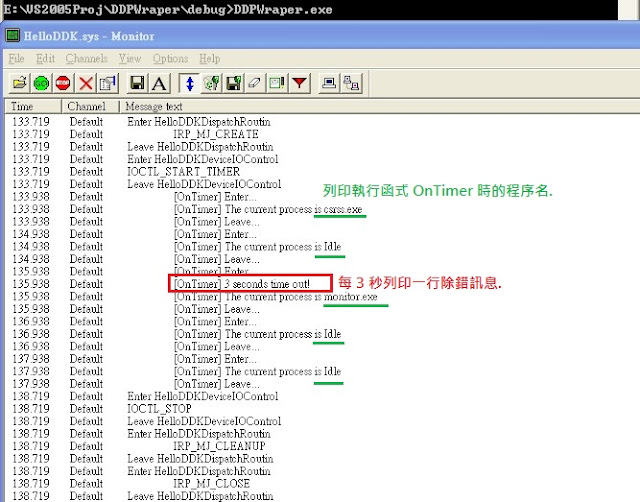Click the HelloDDK.sys Monitor title bar app icon
Image resolution: width=640 pixels, height=502 pixels.
click(12, 36)
